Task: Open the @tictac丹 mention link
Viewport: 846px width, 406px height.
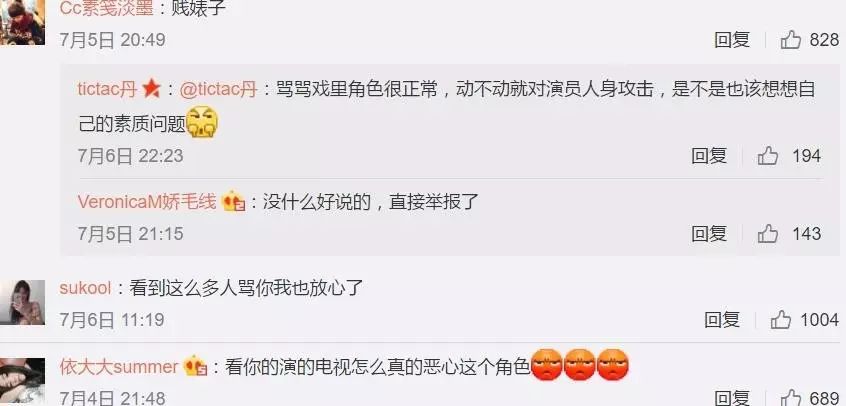Action: pos(218,89)
